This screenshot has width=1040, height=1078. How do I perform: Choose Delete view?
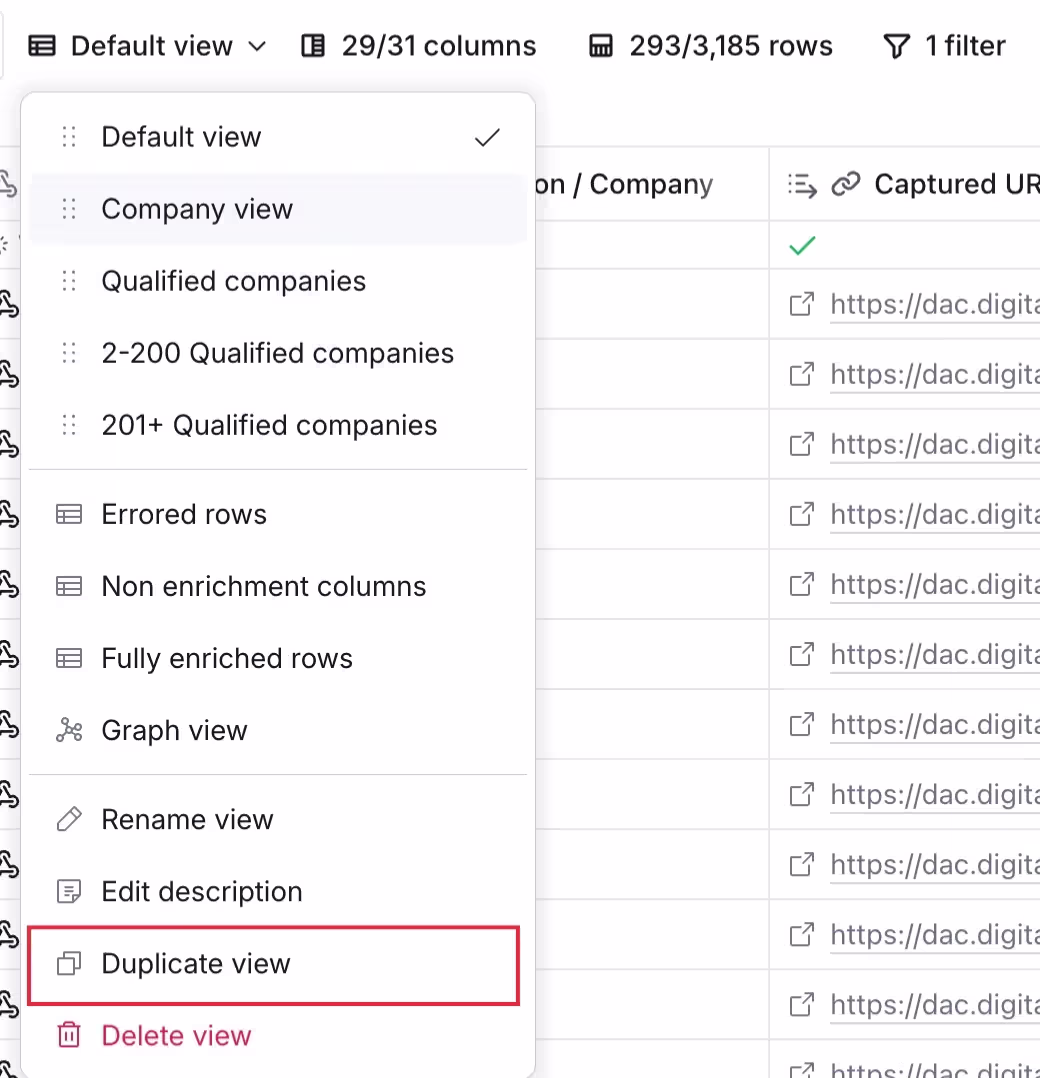click(278, 1036)
